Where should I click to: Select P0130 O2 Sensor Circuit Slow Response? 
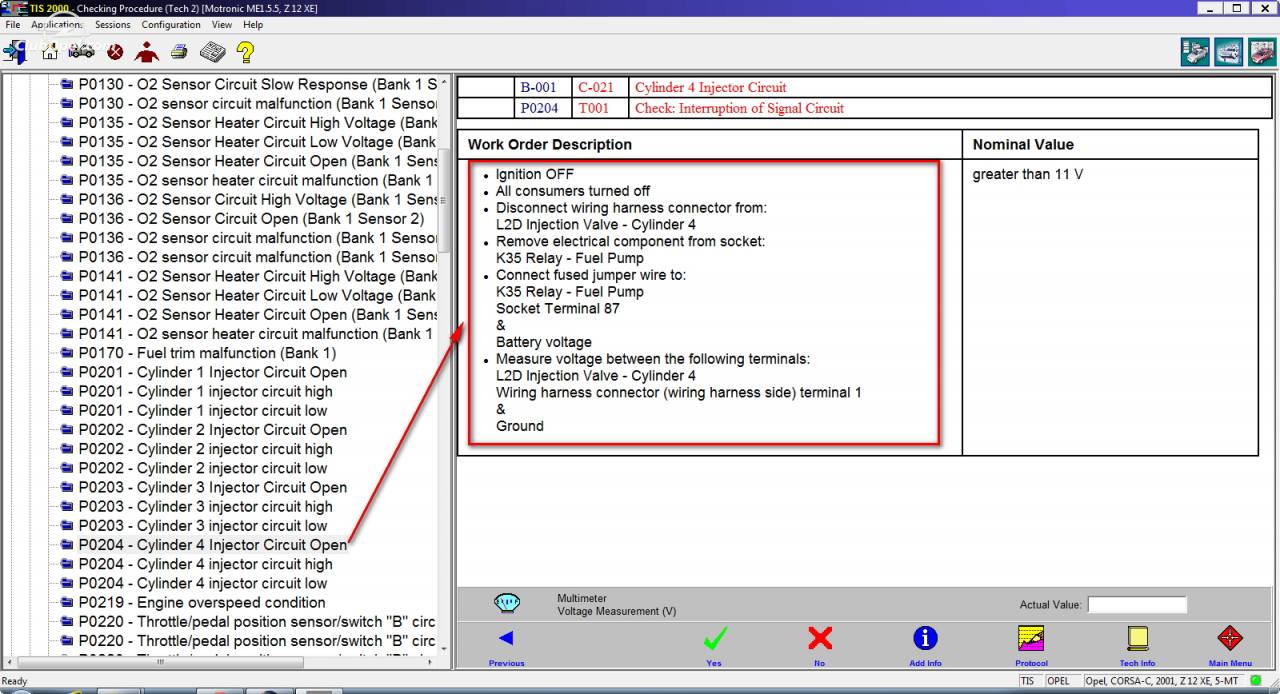point(257,85)
